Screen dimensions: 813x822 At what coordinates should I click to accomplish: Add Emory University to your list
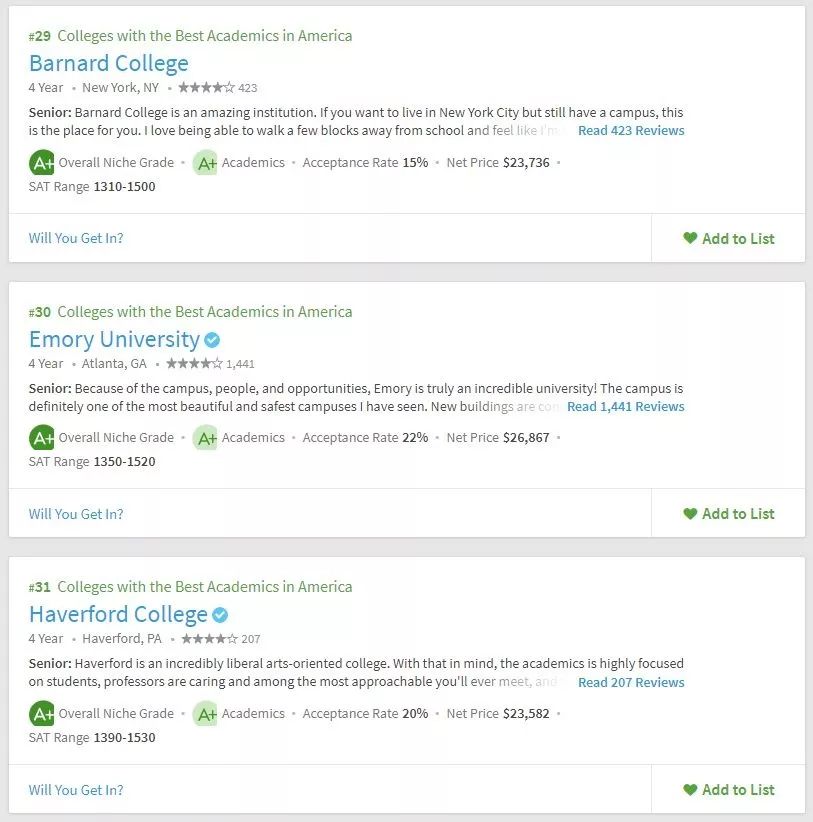[x=728, y=514]
